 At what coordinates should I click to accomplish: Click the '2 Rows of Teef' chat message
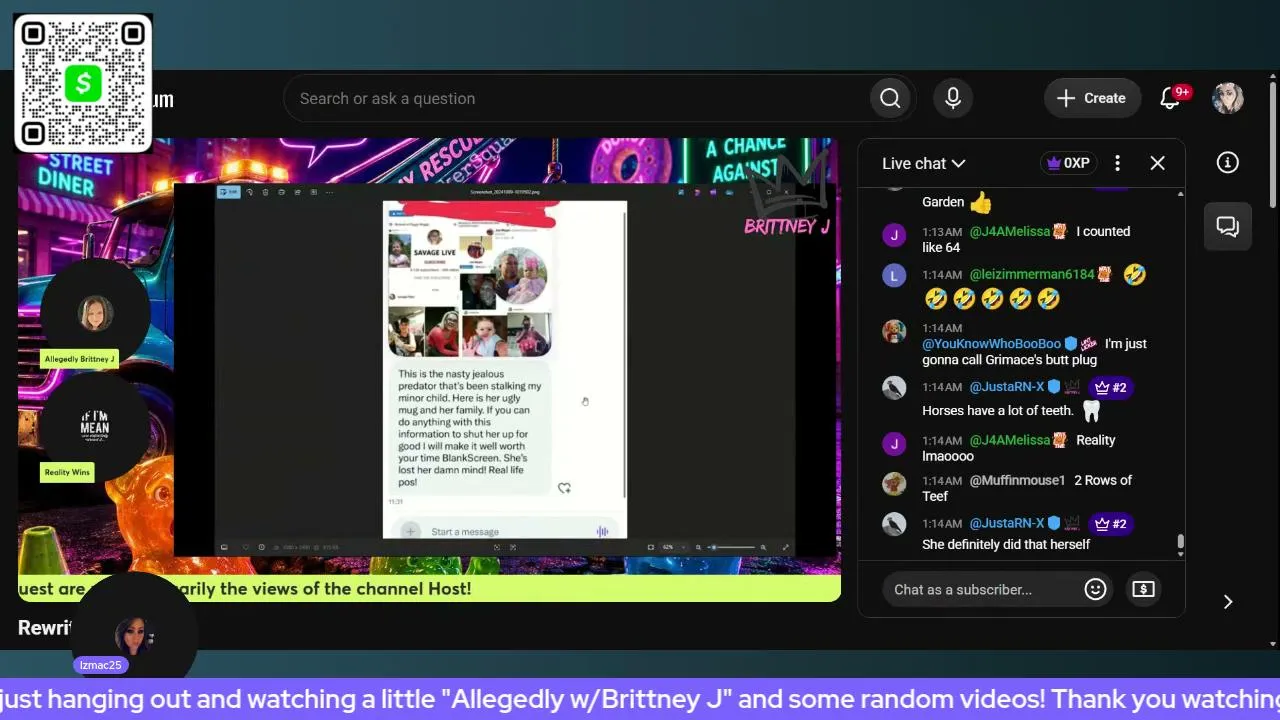[x=1027, y=488]
